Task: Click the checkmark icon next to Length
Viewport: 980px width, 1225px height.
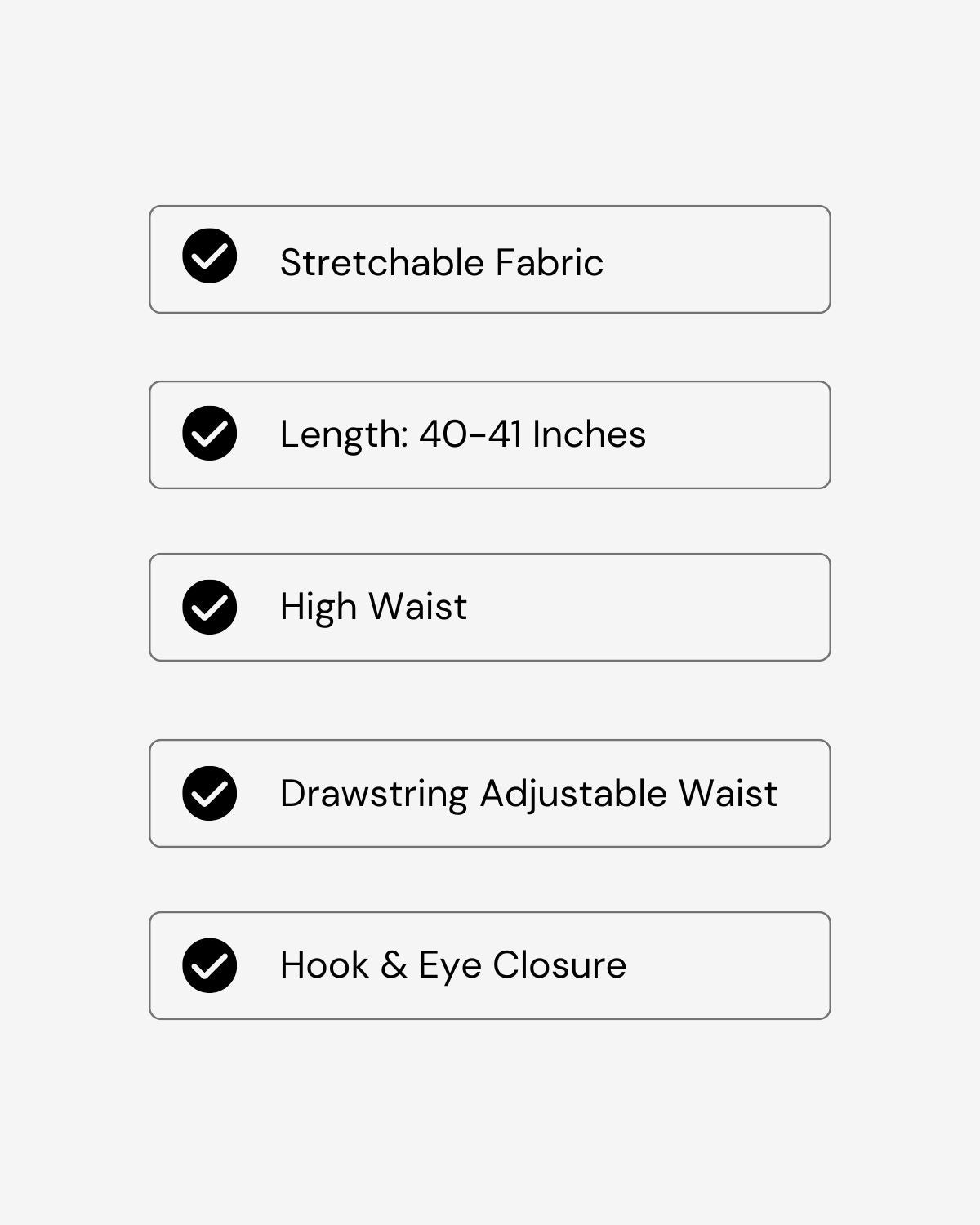Action: (x=210, y=433)
